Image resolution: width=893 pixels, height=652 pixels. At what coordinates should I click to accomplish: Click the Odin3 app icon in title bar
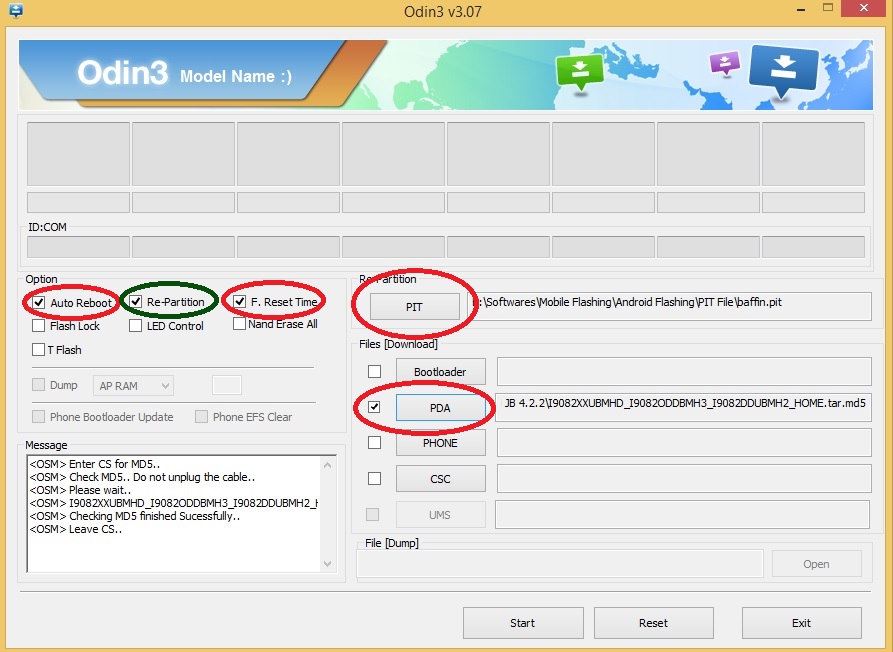pyautogui.click(x=15, y=10)
